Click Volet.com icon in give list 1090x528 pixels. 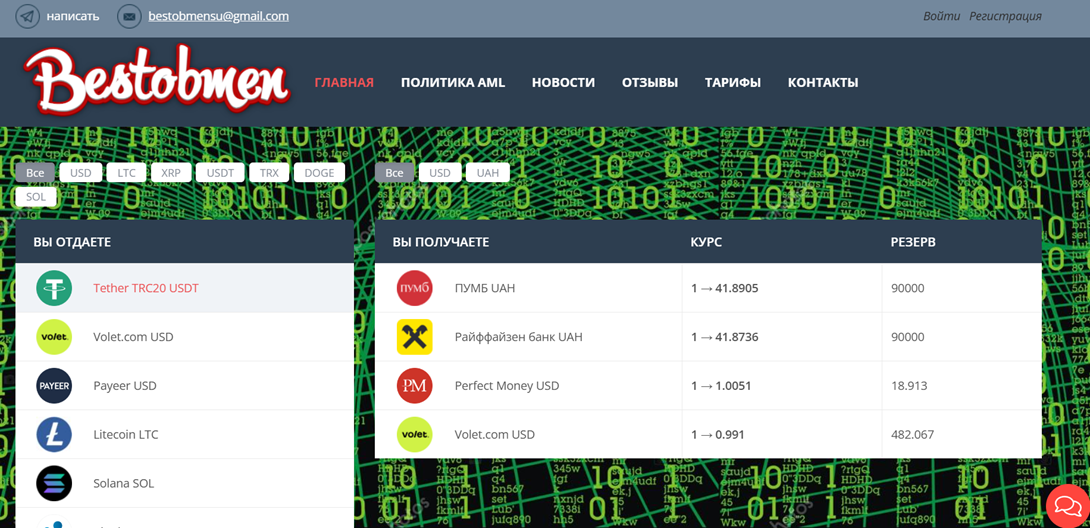point(54,337)
